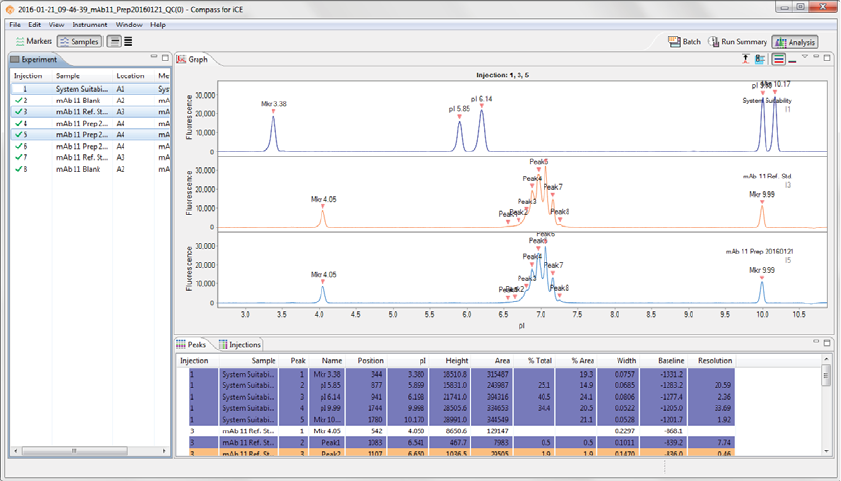The height and width of the screenshot is (481, 841).
Task: Sort peaks table by Area column
Action: [500, 360]
